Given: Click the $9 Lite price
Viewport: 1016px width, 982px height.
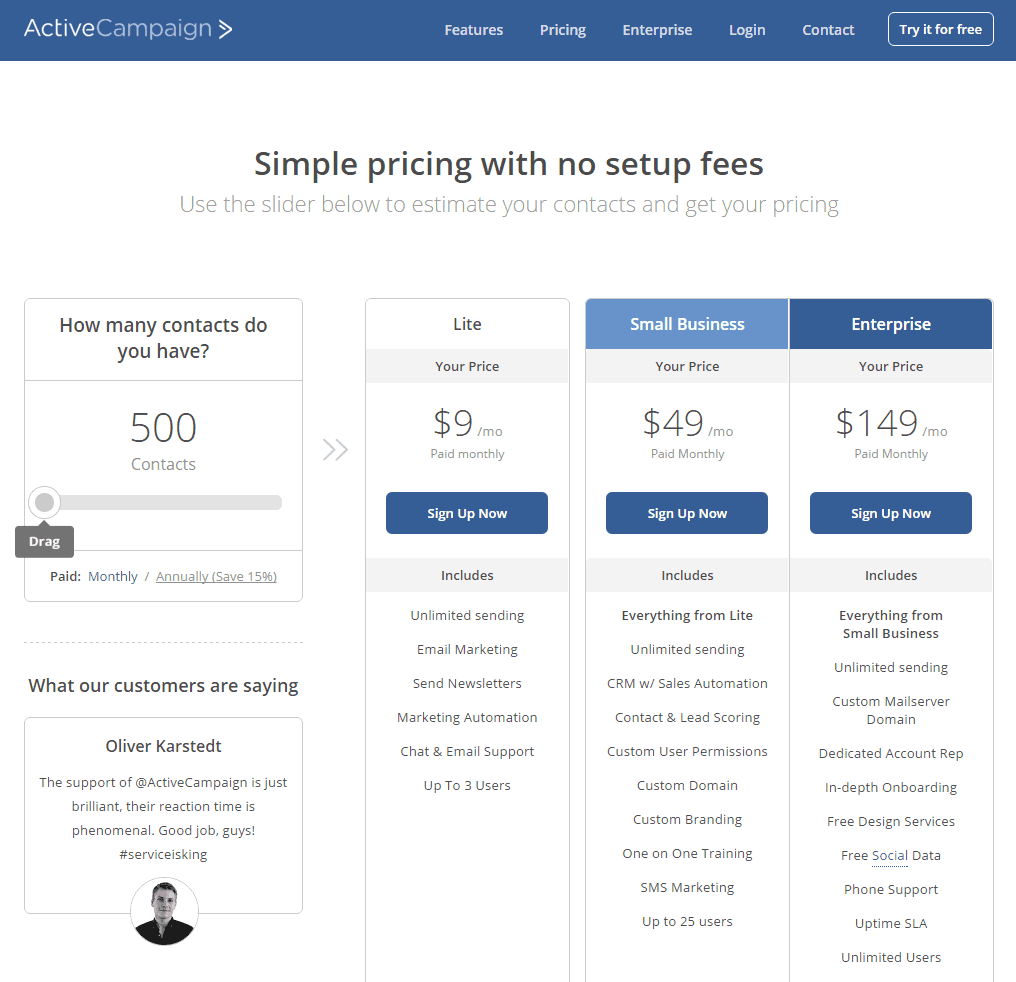Looking at the screenshot, I should coord(453,423).
